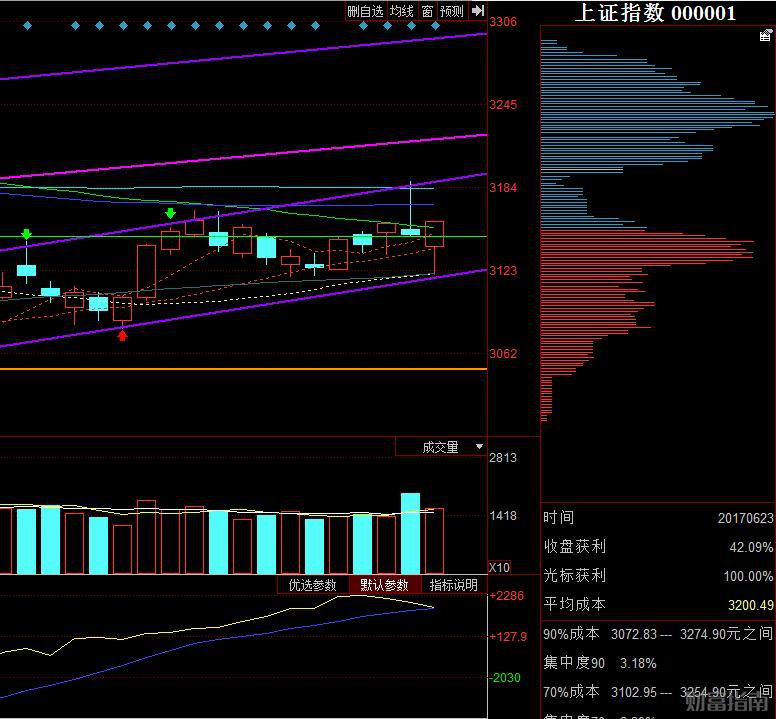Click the 1418 volume axis label
This screenshot has width=776, height=719.
pos(503,516)
